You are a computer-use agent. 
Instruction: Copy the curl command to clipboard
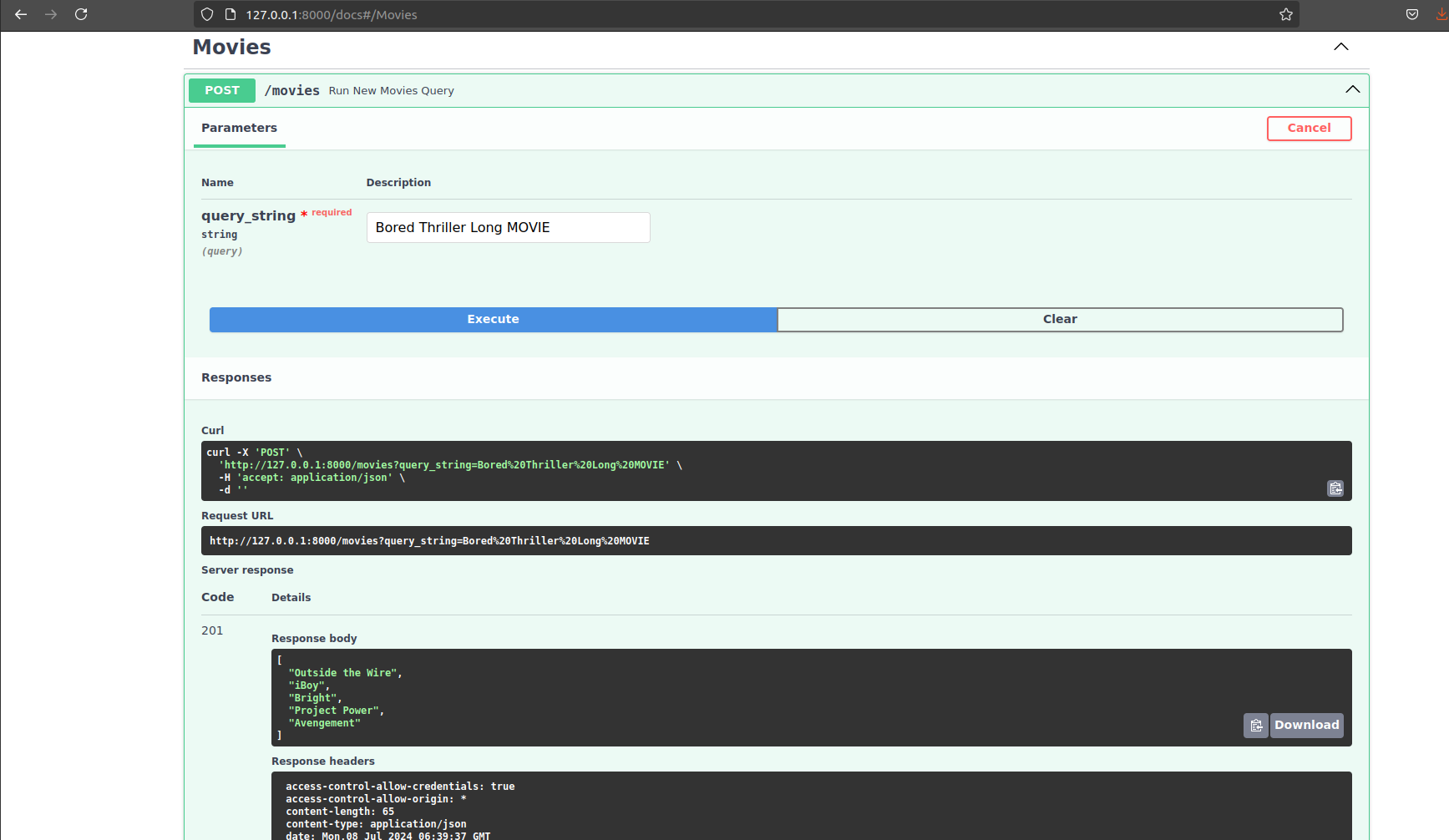point(1335,488)
